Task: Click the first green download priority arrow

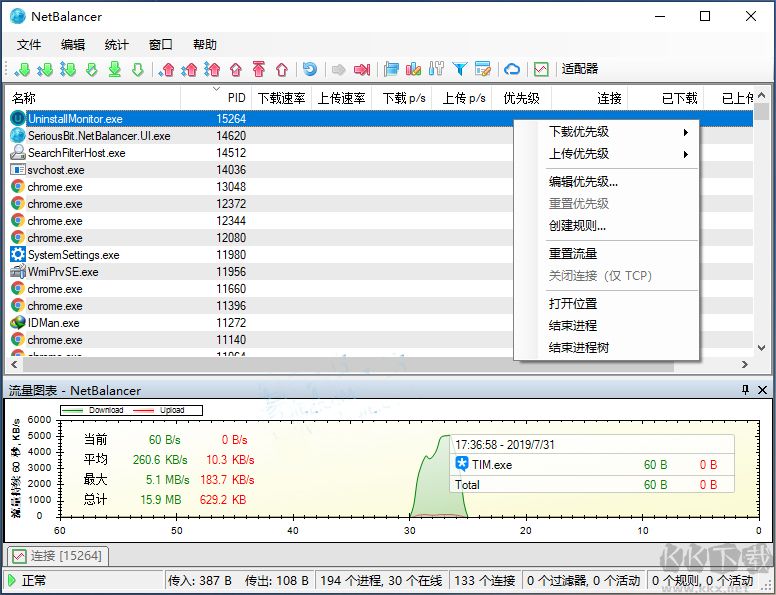Action: (x=22, y=69)
